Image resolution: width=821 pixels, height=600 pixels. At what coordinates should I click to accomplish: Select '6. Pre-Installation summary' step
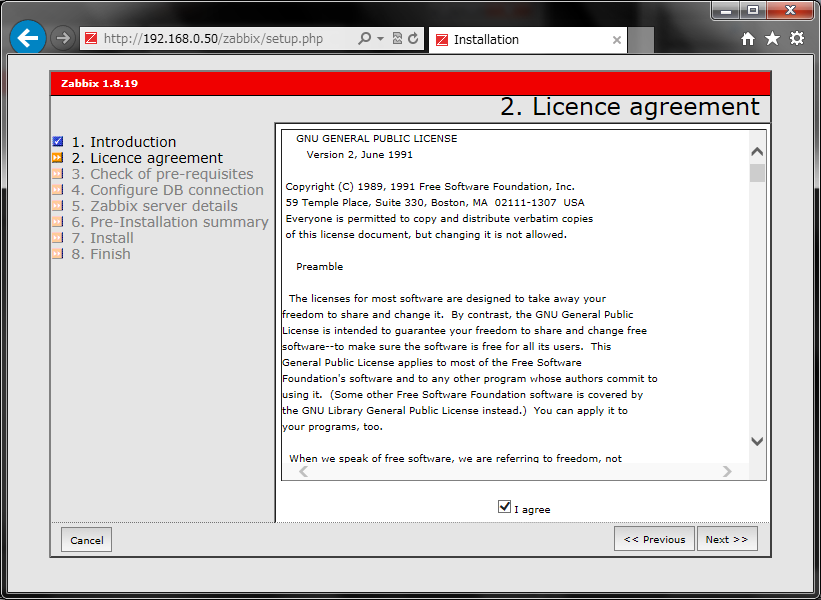pos(170,222)
